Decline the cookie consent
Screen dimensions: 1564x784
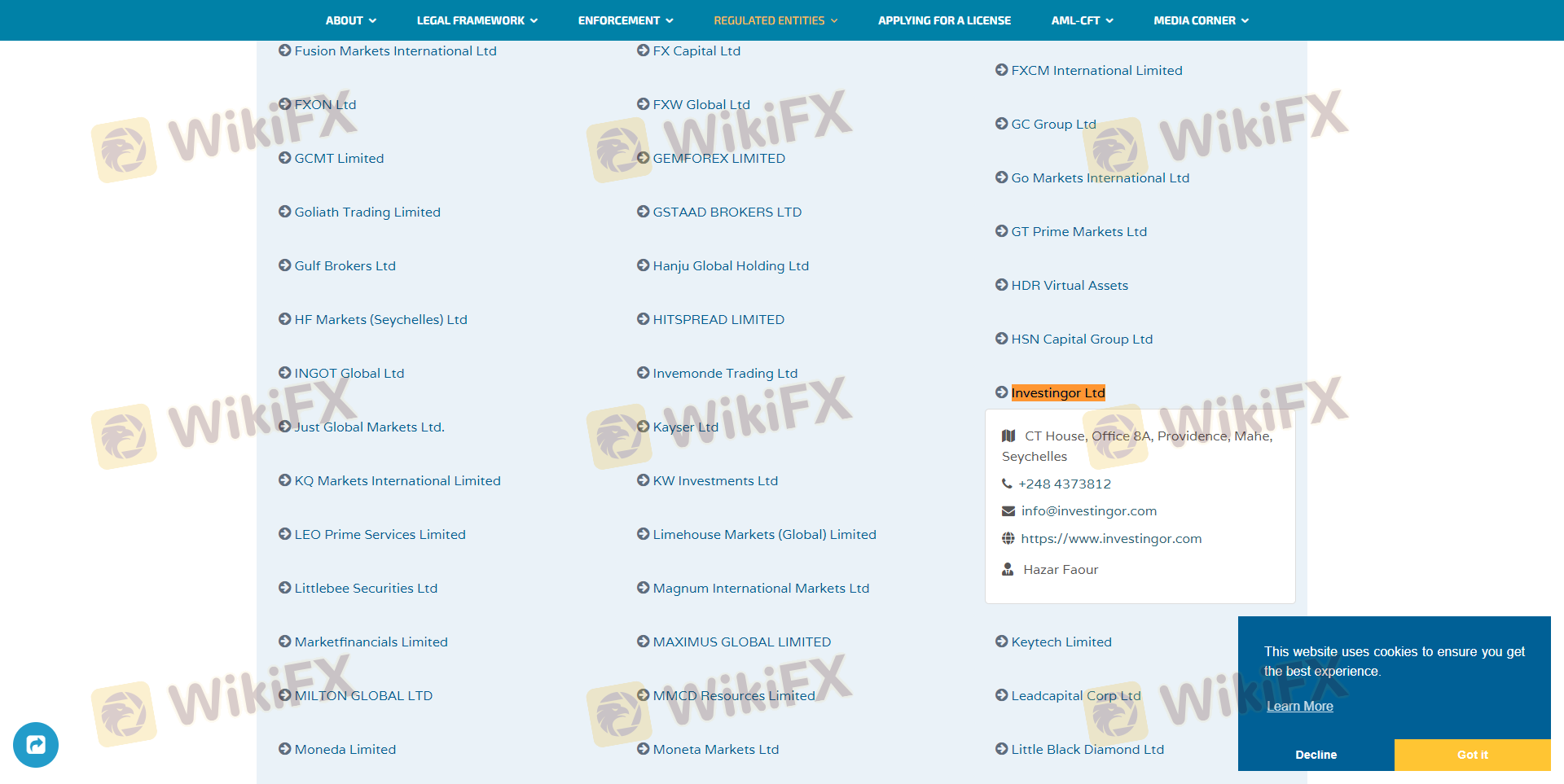1316,755
